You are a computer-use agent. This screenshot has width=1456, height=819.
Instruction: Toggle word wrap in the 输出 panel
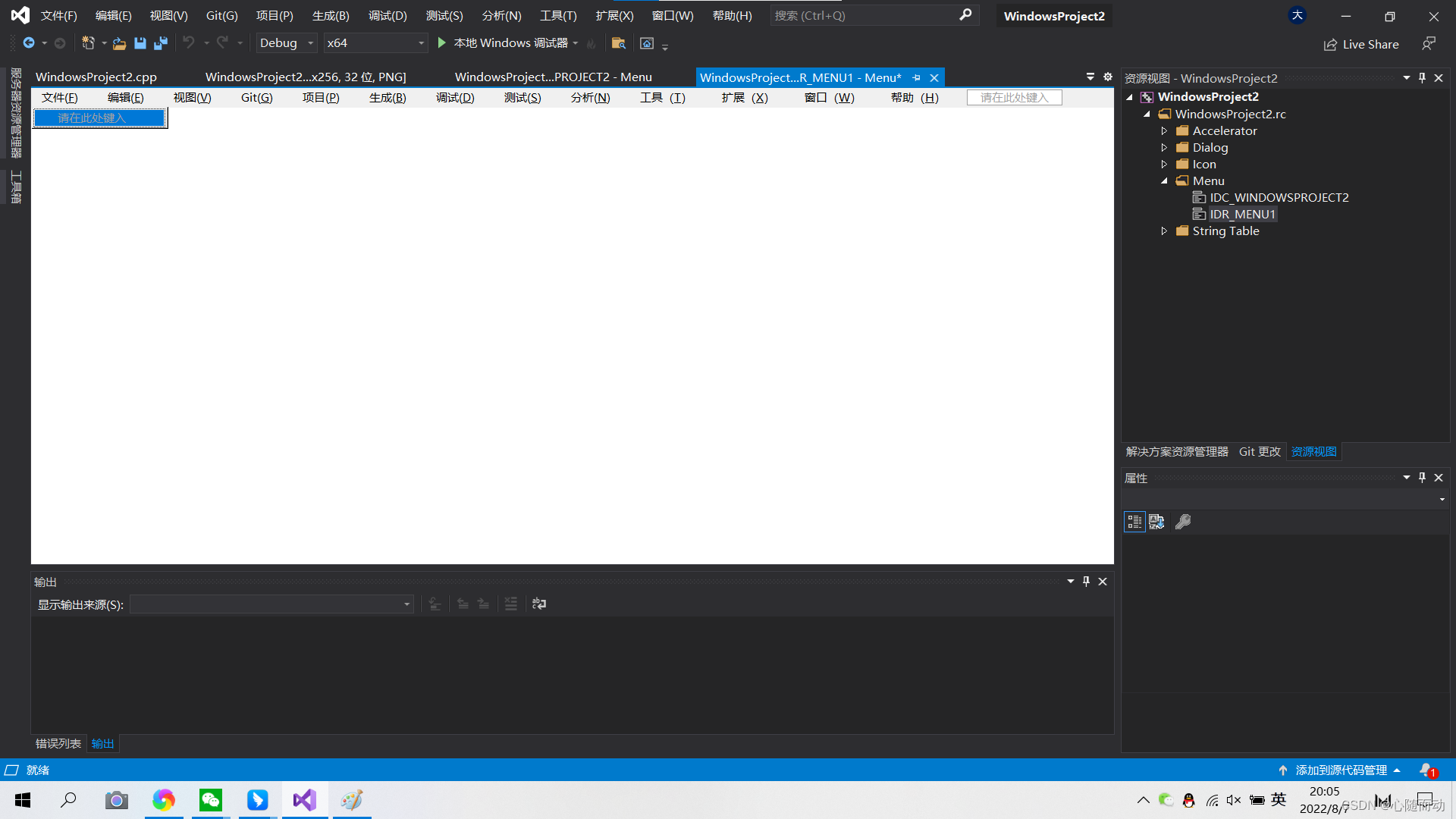[539, 604]
